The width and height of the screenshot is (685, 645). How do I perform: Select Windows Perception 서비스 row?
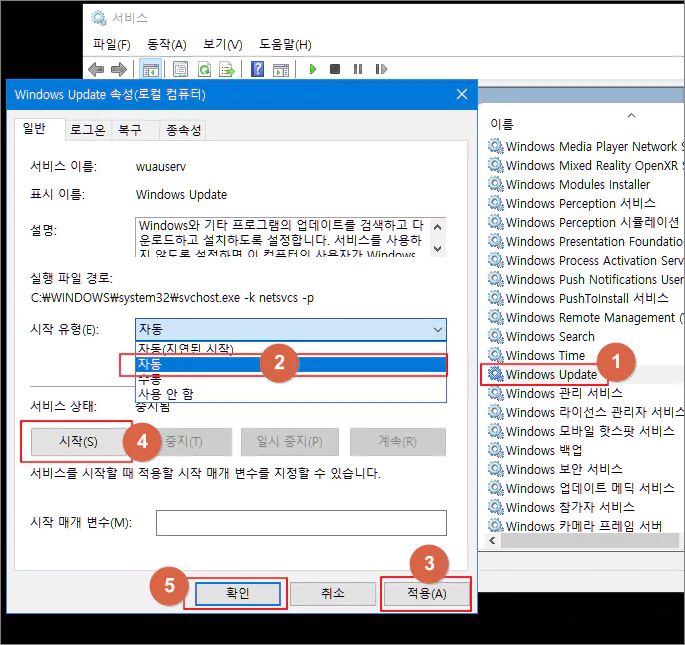click(585, 203)
